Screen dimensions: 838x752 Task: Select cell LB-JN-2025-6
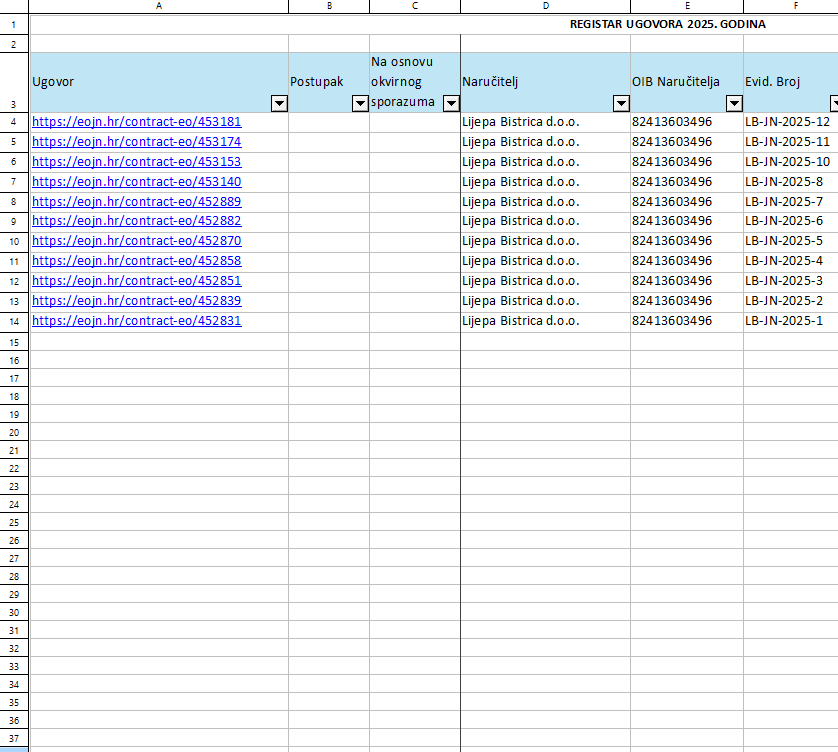(x=791, y=221)
